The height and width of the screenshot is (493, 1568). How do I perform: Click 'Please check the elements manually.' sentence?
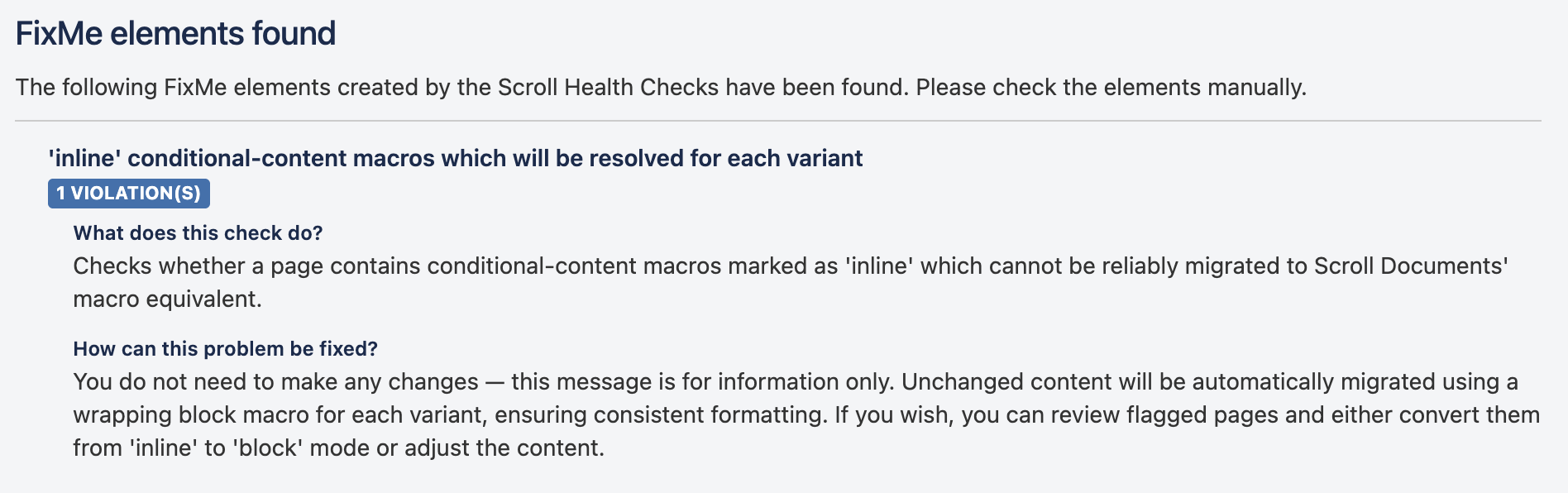click(x=1111, y=88)
